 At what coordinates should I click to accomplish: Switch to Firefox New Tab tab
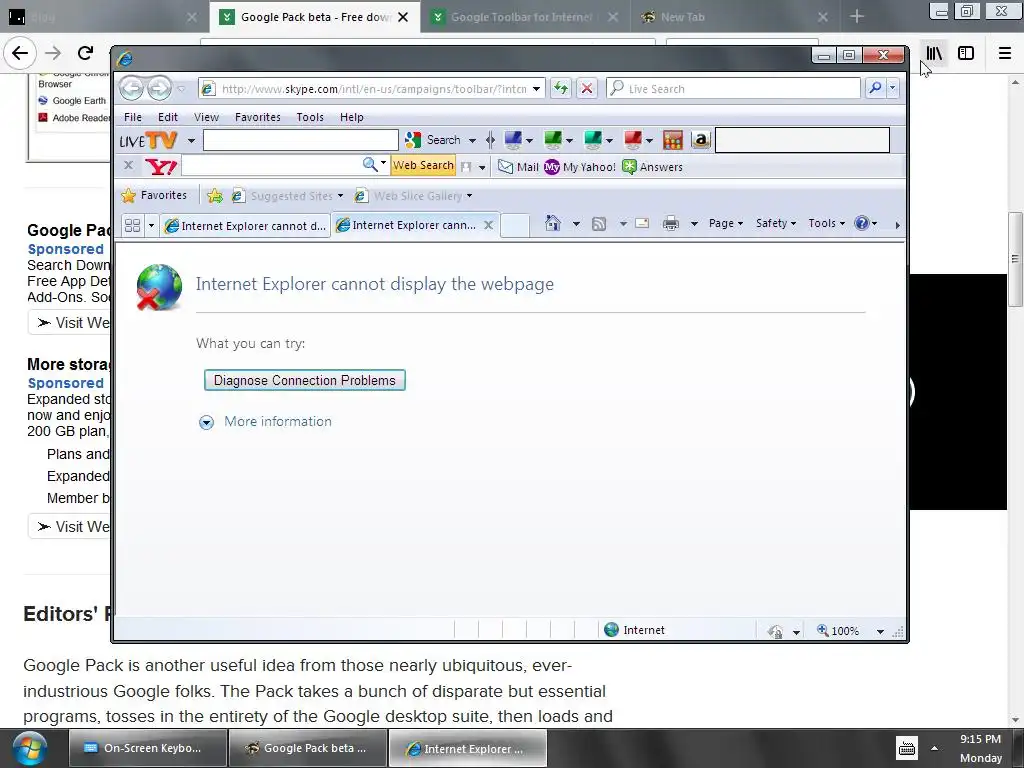682,17
